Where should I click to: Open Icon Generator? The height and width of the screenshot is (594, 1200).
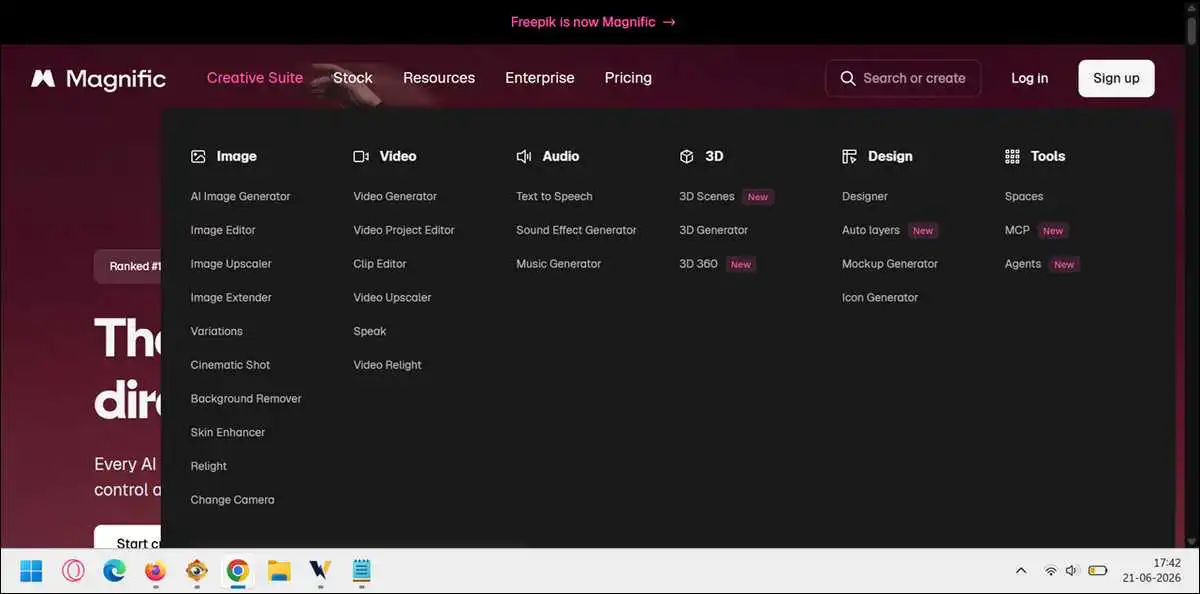click(880, 297)
